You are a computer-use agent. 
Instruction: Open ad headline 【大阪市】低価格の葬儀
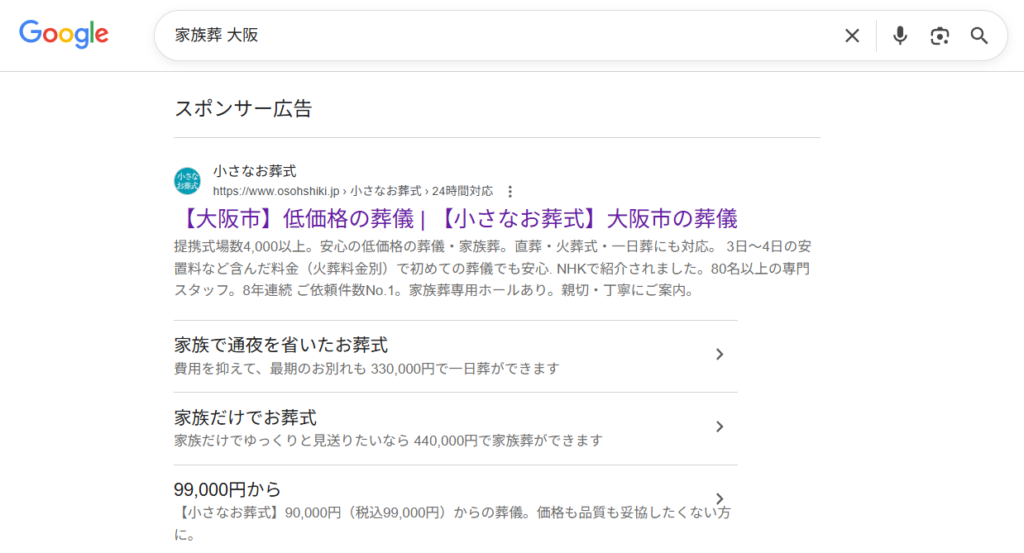pyautogui.click(x=456, y=219)
